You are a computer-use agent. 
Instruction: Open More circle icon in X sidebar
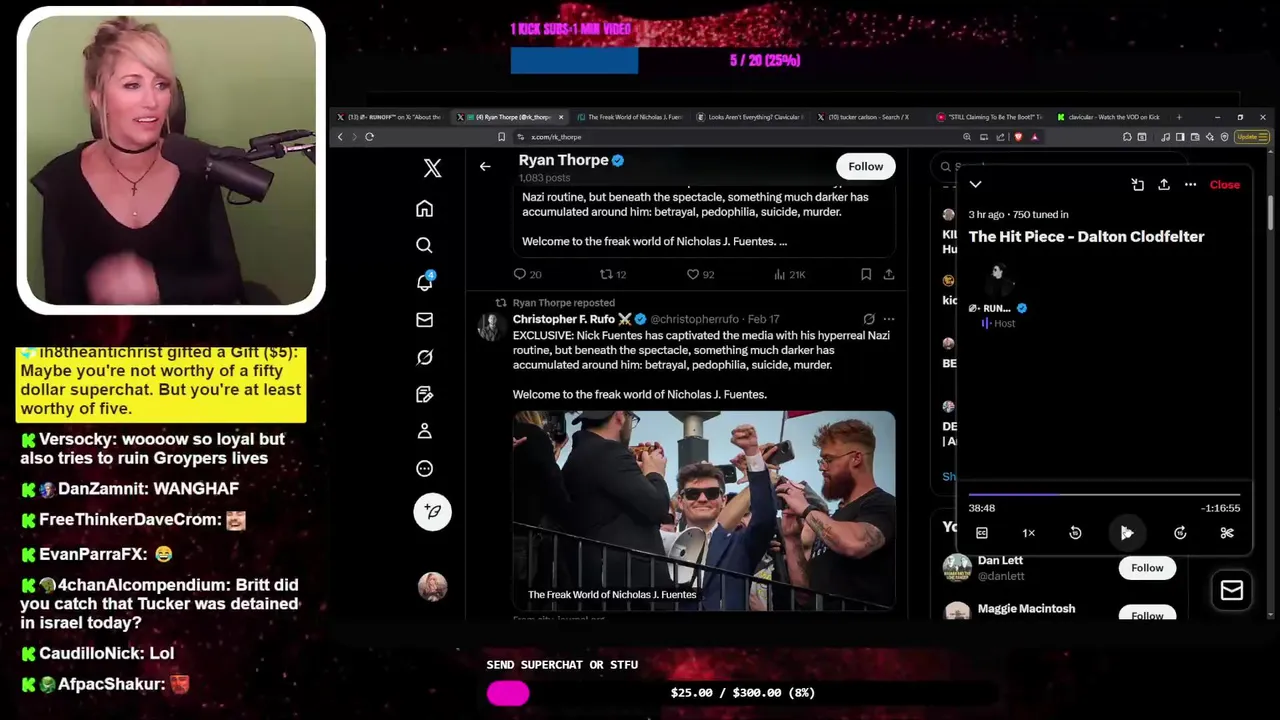pos(425,468)
